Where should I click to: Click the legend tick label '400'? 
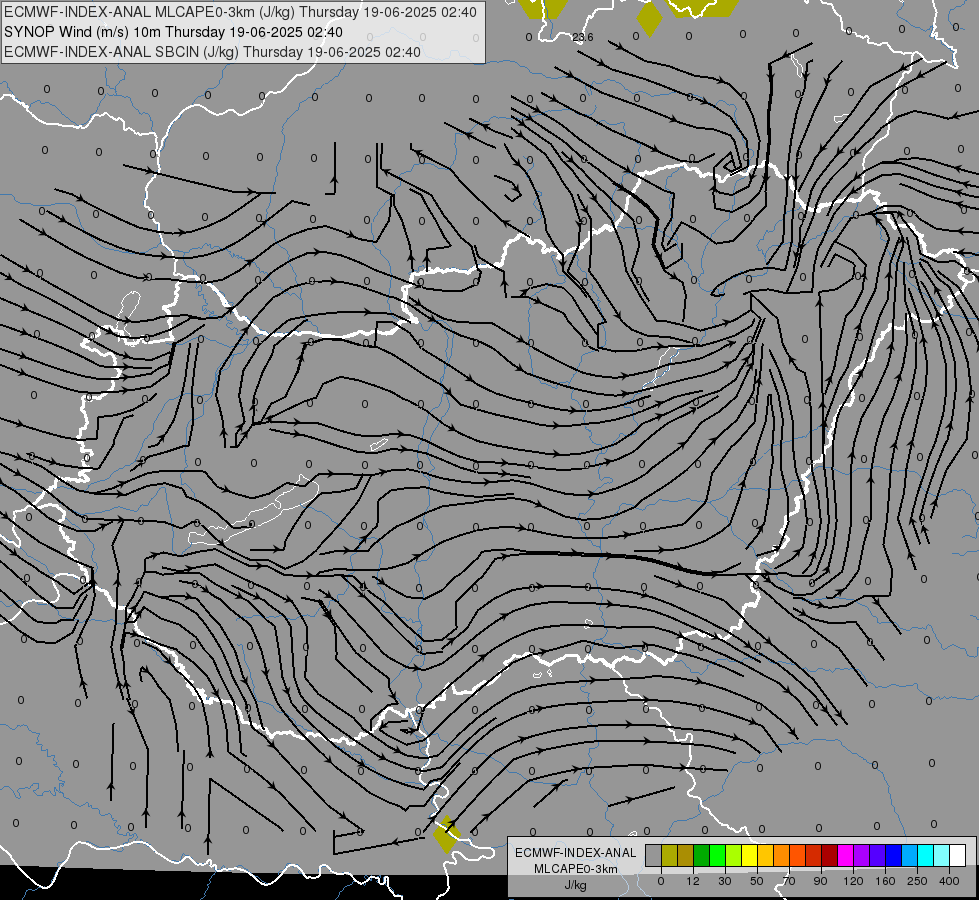click(949, 881)
